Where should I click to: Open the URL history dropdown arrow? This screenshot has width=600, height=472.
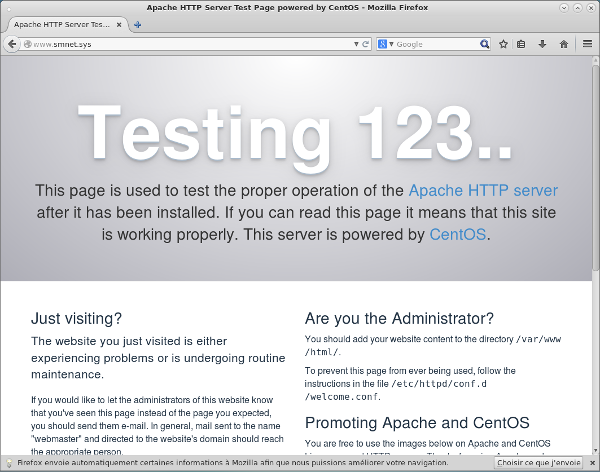tap(356, 44)
